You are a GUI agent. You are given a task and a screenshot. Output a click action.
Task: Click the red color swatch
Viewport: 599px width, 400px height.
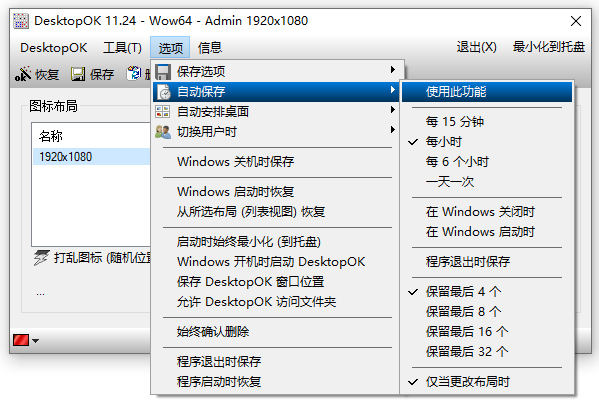[21, 340]
